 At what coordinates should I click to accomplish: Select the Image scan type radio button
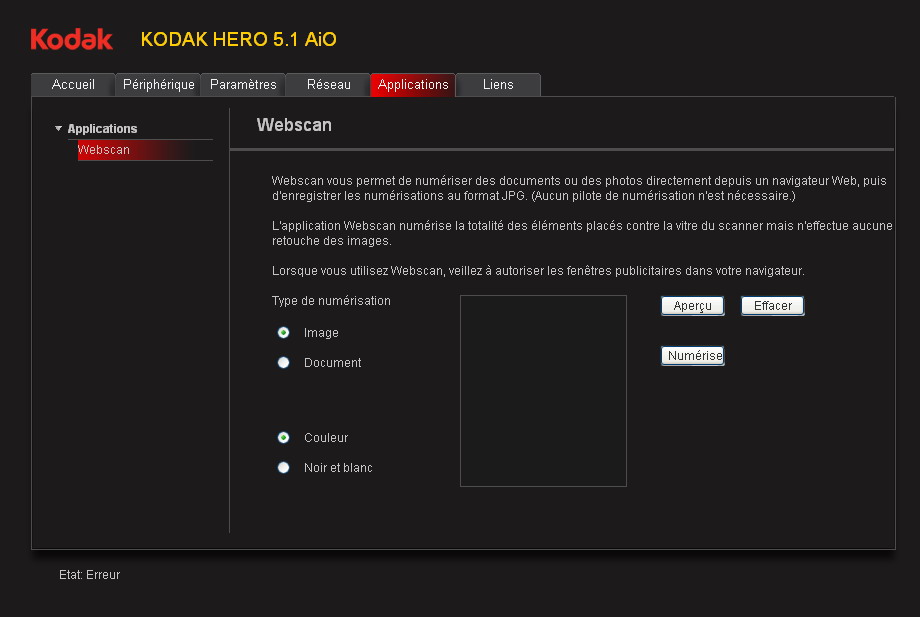tap(284, 333)
